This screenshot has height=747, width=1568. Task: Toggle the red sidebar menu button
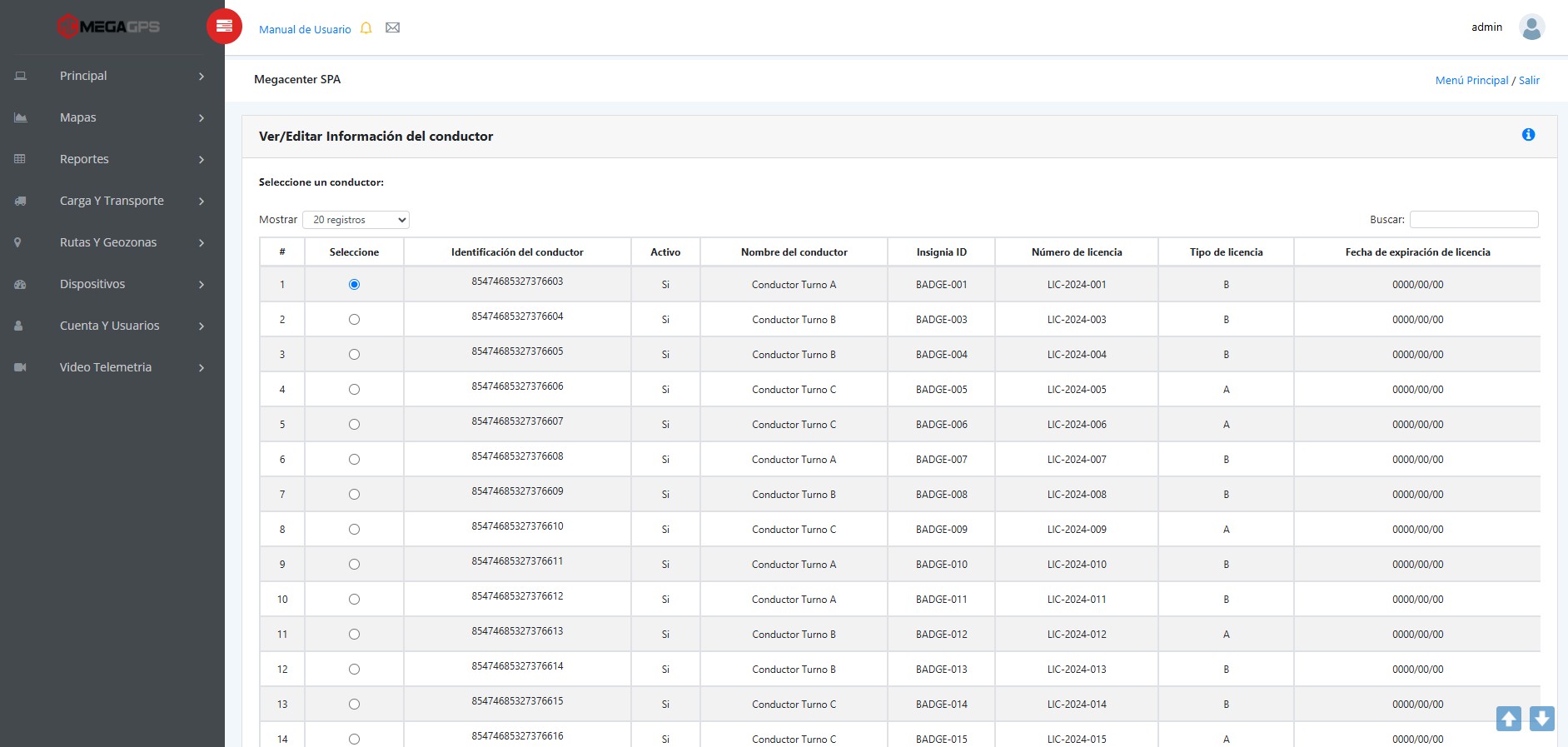click(224, 27)
